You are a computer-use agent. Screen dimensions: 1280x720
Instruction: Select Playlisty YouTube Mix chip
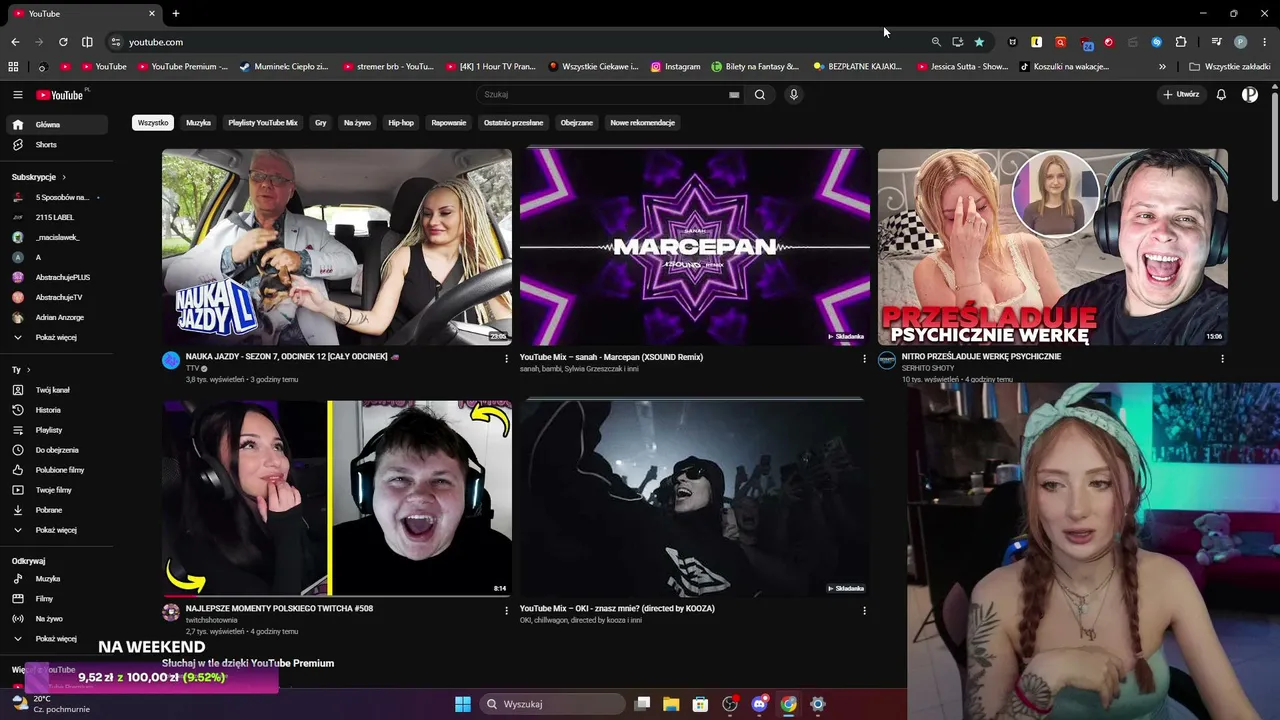click(x=263, y=123)
